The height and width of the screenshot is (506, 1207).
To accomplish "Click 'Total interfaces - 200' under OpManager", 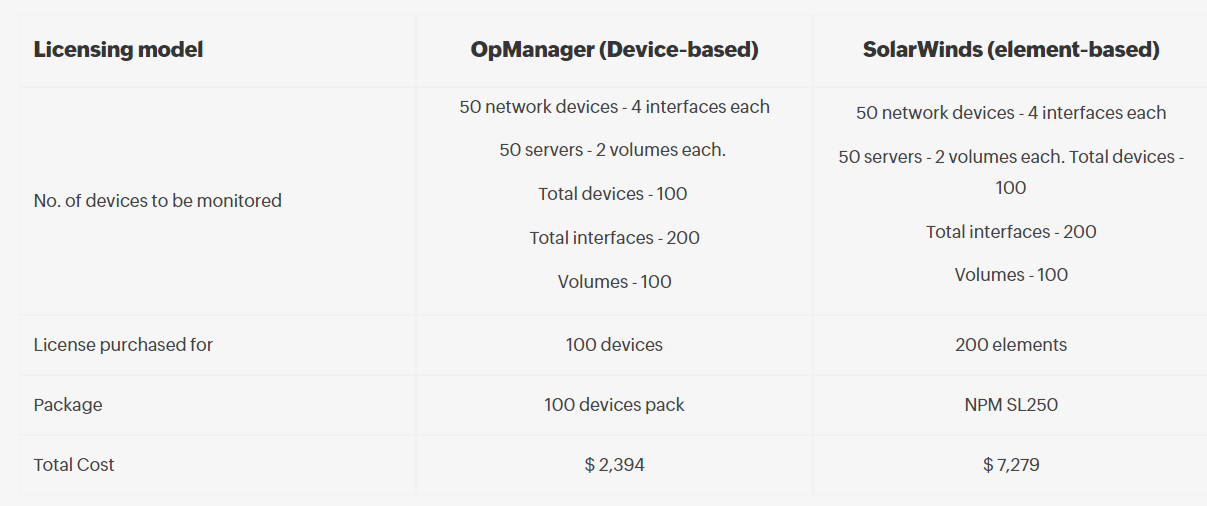I will pos(614,238).
